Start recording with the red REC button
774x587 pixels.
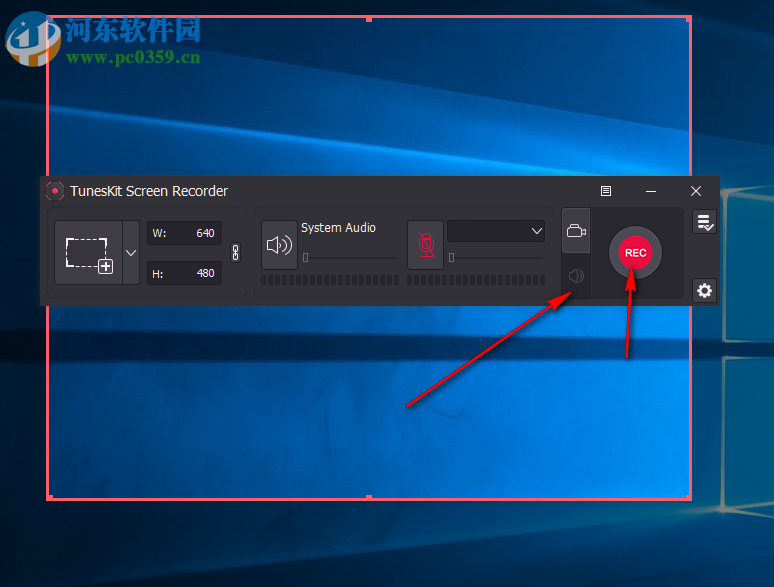pyautogui.click(x=635, y=253)
